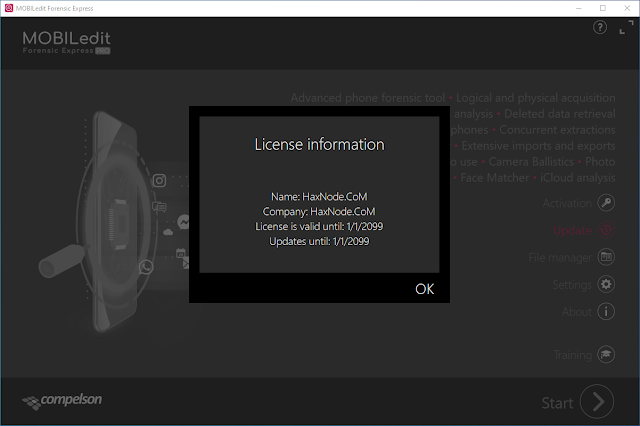Click 'Camera Ballistics' feature text

click(x=531, y=162)
